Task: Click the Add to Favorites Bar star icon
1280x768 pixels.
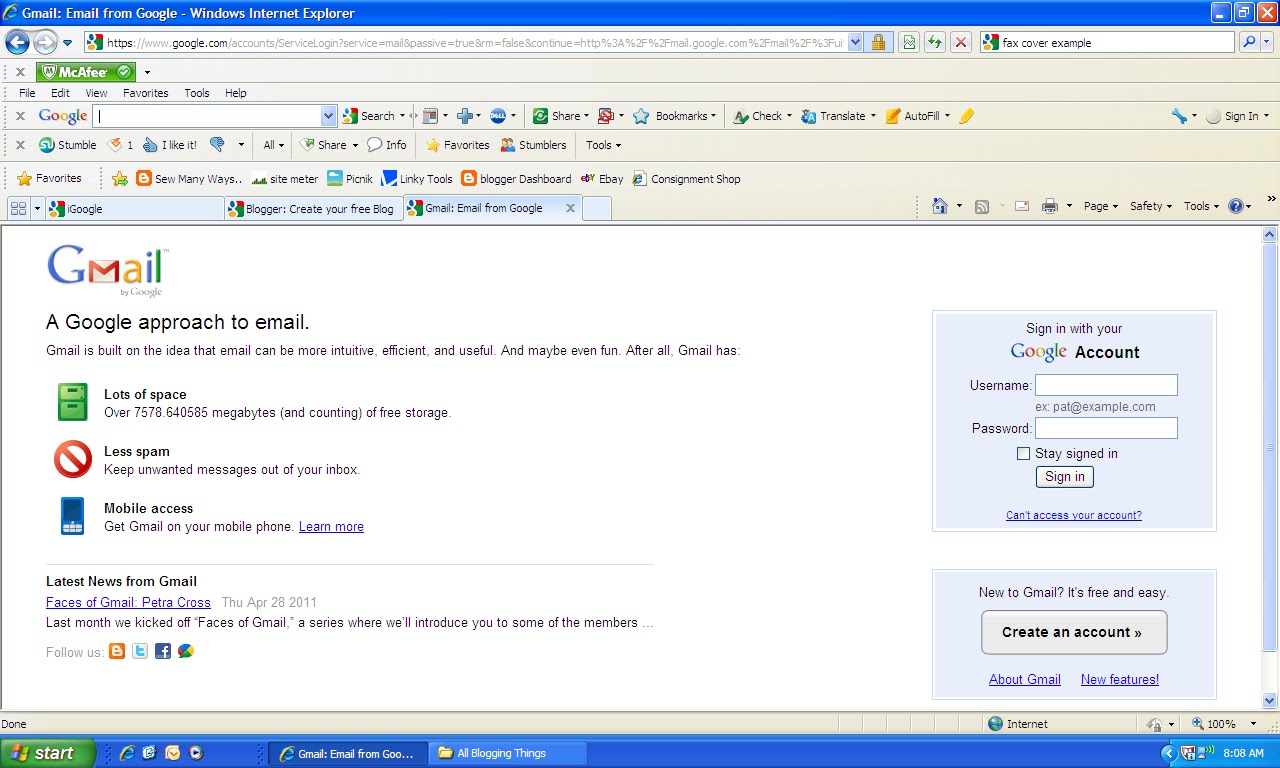Action: pyautogui.click(x=120, y=179)
